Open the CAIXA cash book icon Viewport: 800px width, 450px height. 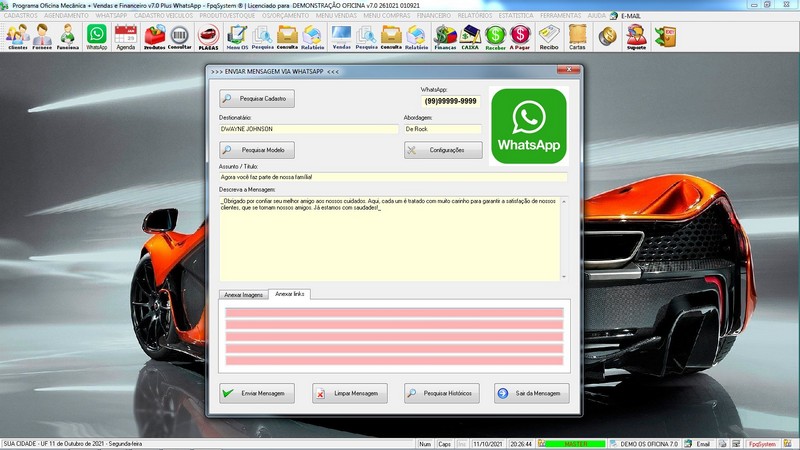click(470, 37)
